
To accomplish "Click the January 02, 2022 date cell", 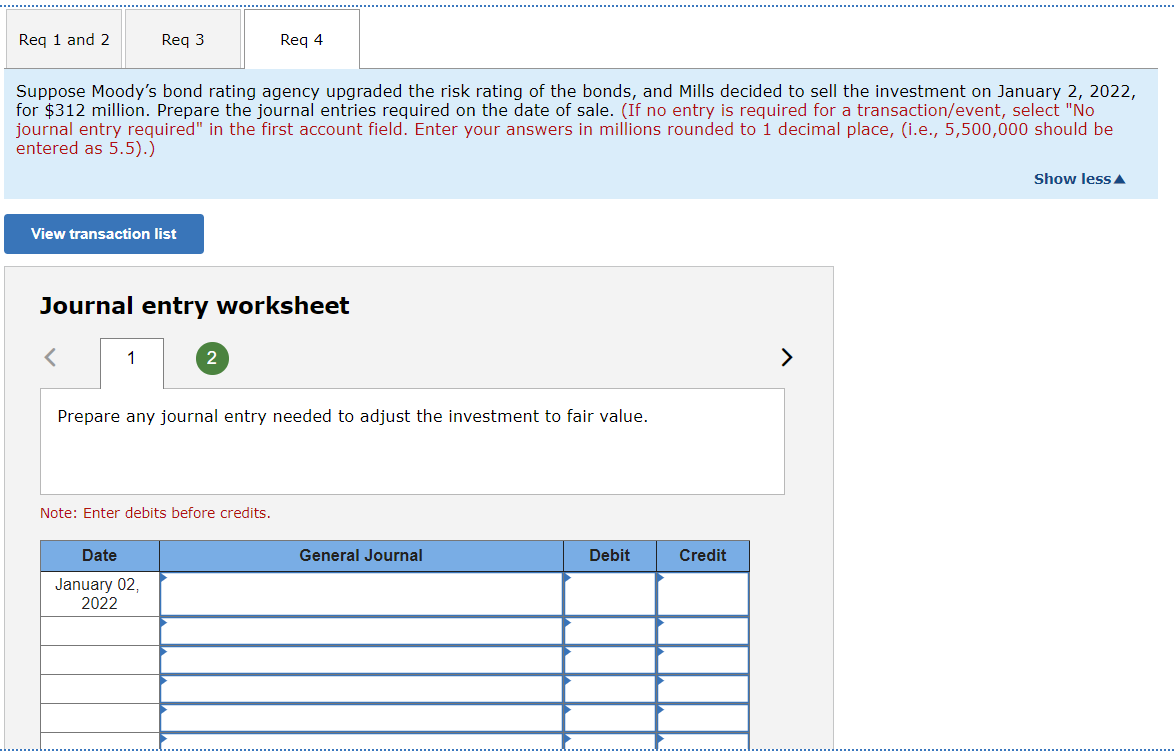I will tap(100, 594).
